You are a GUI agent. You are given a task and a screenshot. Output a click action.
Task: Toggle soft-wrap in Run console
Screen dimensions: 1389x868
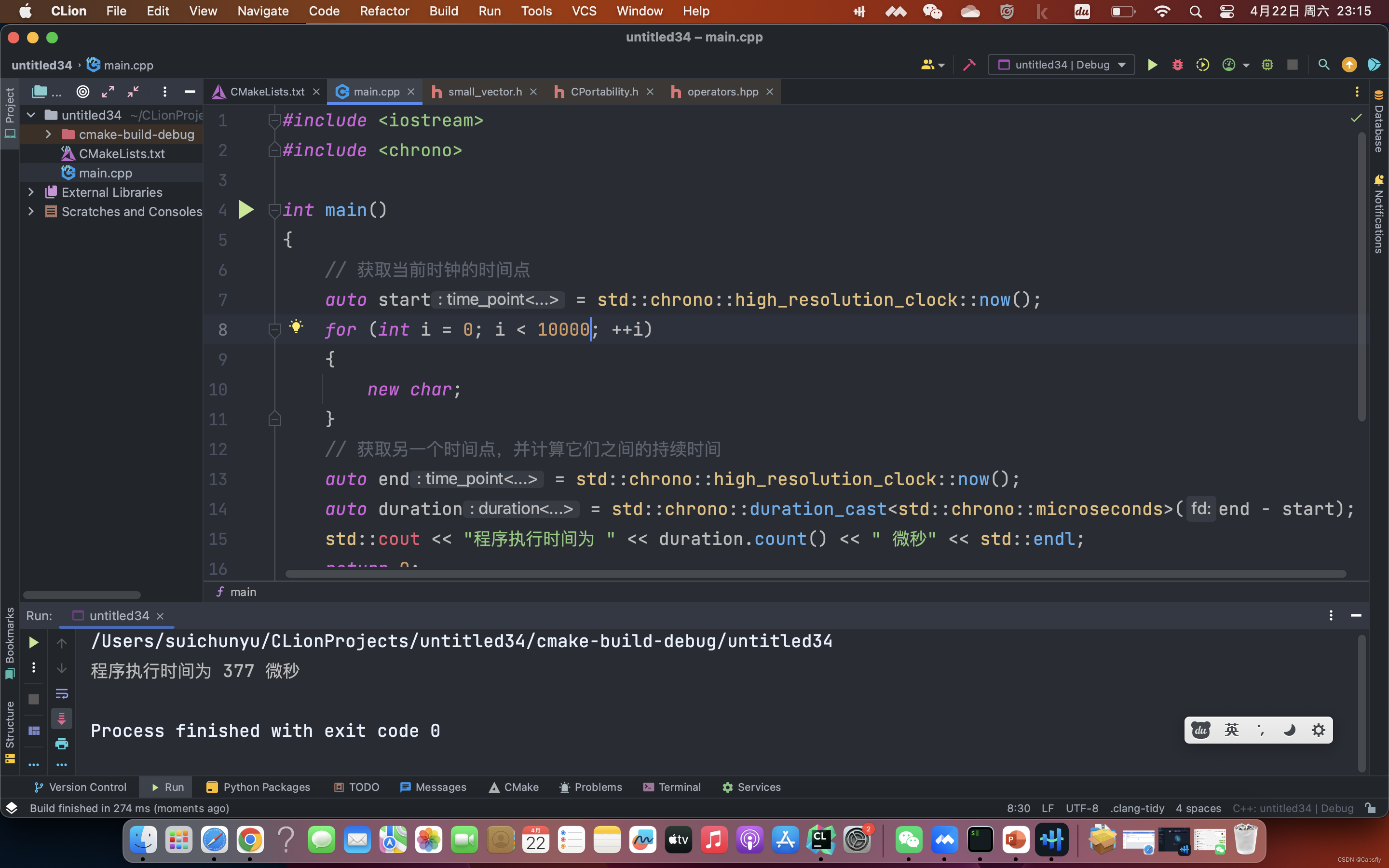[x=61, y=693]
